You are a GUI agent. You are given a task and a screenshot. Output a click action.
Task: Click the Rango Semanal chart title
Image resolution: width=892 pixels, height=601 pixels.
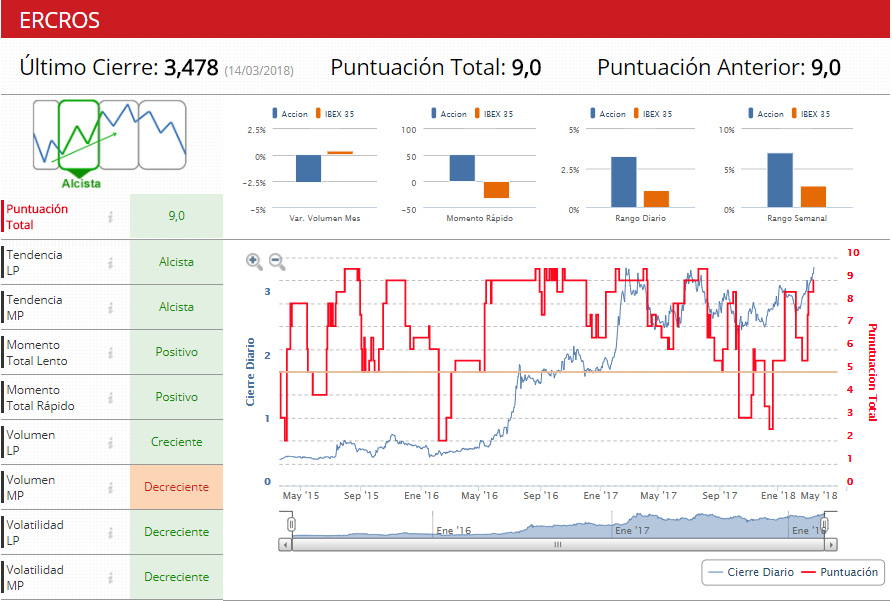(x=797, y=218)
